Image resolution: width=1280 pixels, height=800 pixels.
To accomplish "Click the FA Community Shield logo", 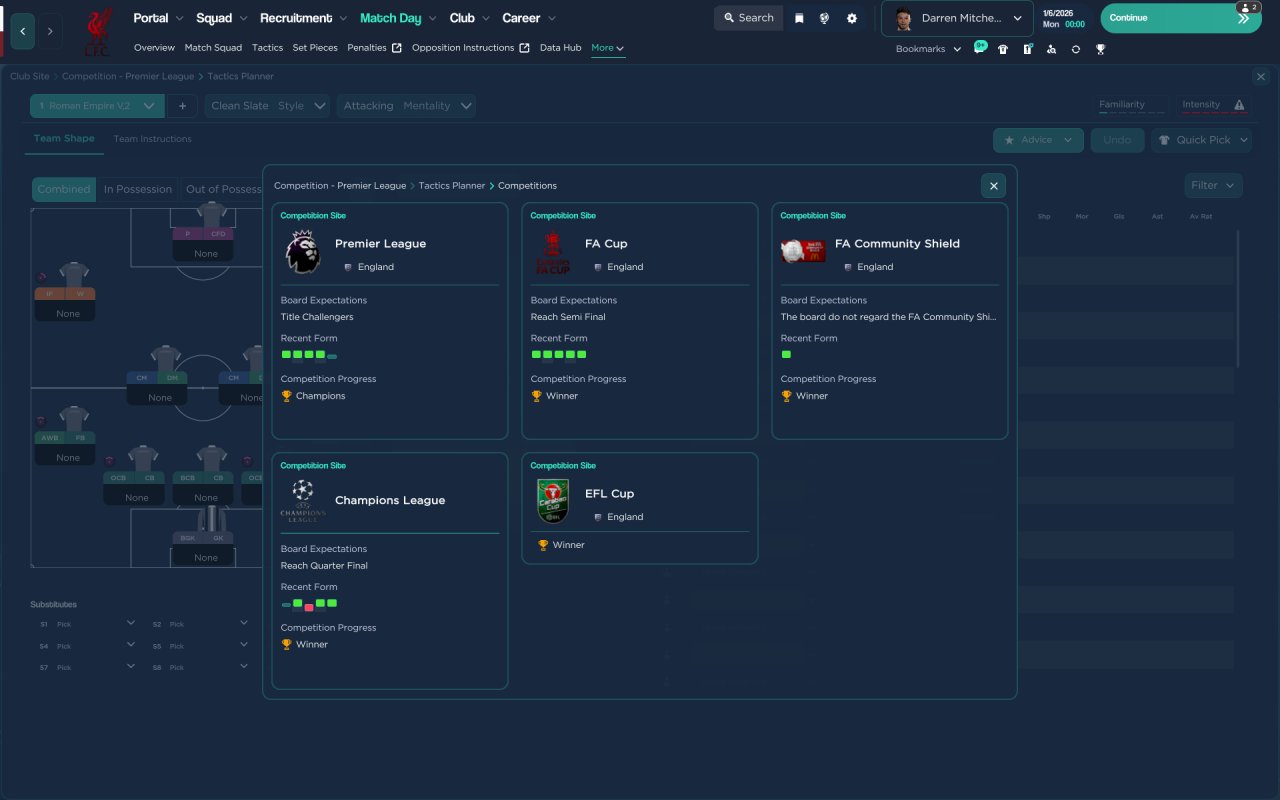I will coord(803,251).
